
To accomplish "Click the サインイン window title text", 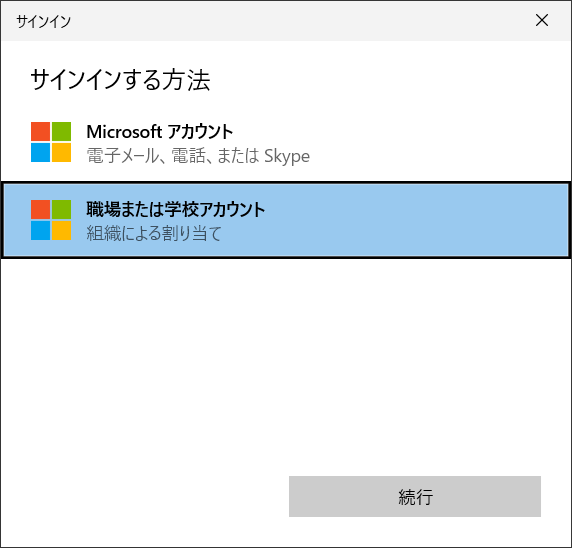I will pos(43,21).
